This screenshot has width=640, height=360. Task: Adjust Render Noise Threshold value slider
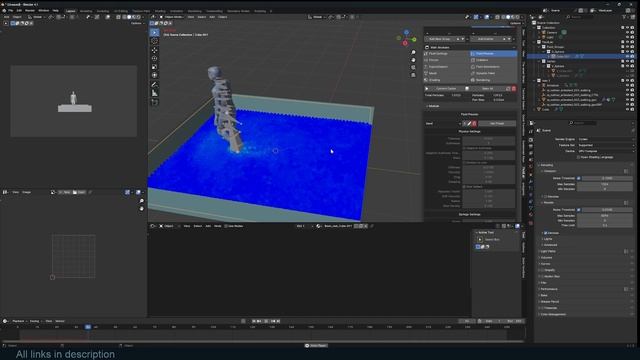click(x=607, y=210)
